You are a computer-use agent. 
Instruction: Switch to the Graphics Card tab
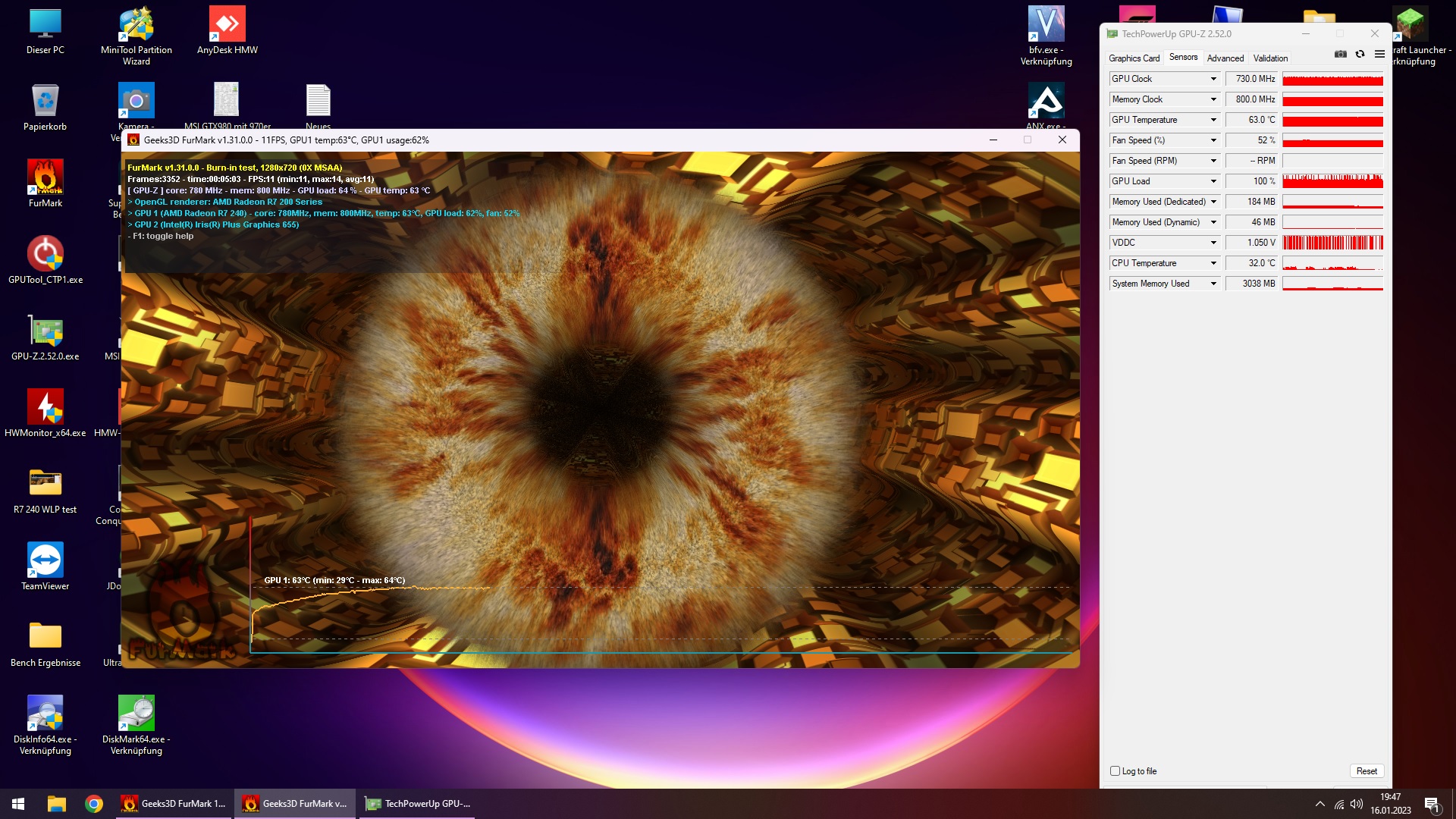1134,58
